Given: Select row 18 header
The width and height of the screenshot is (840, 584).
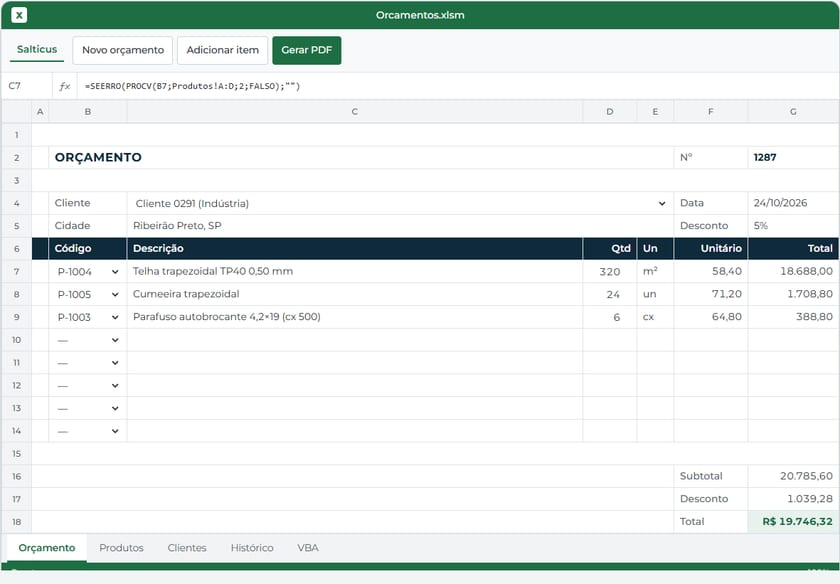Looking at the screenshot, I should 17,522.
